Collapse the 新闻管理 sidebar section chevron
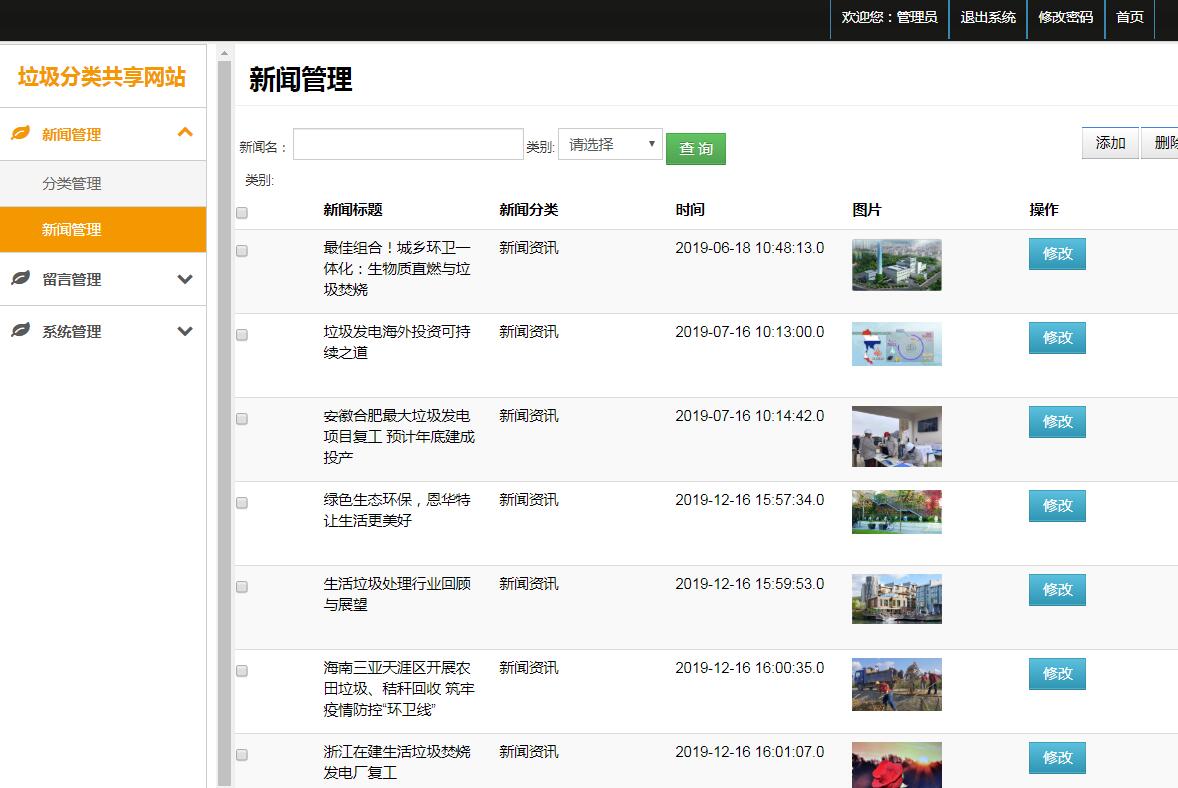The height and width of the screenshot is (788, 1178). click(185, 133)
